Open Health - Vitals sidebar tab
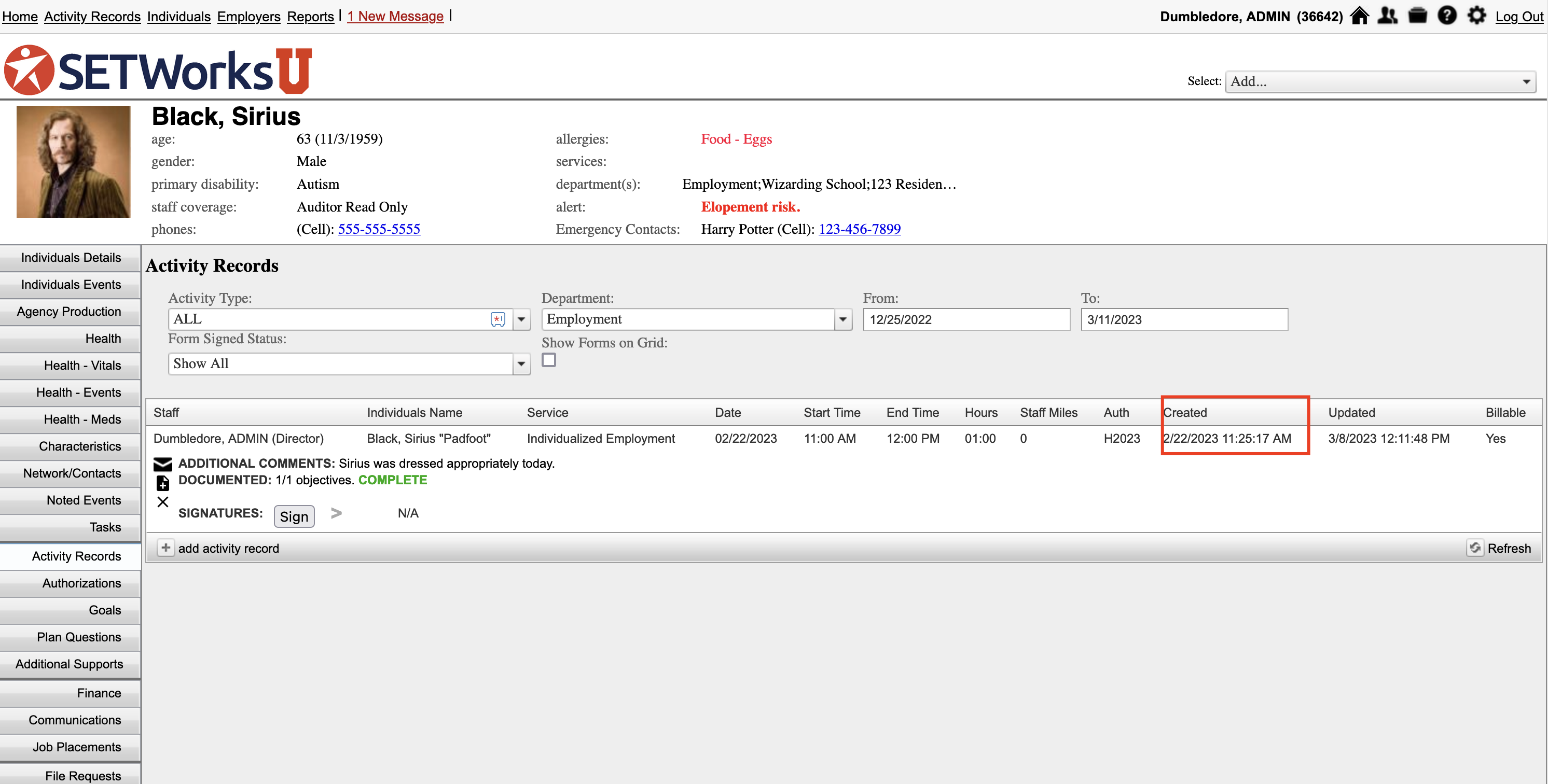The width and height of the screenshot is (1548, 784). pos(71,366)
